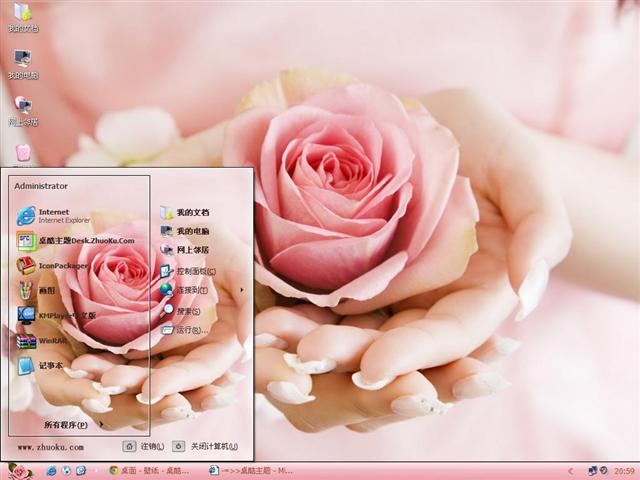
Task: Launch KMPlayer 中文版 from Start menu
Action: 56,315
